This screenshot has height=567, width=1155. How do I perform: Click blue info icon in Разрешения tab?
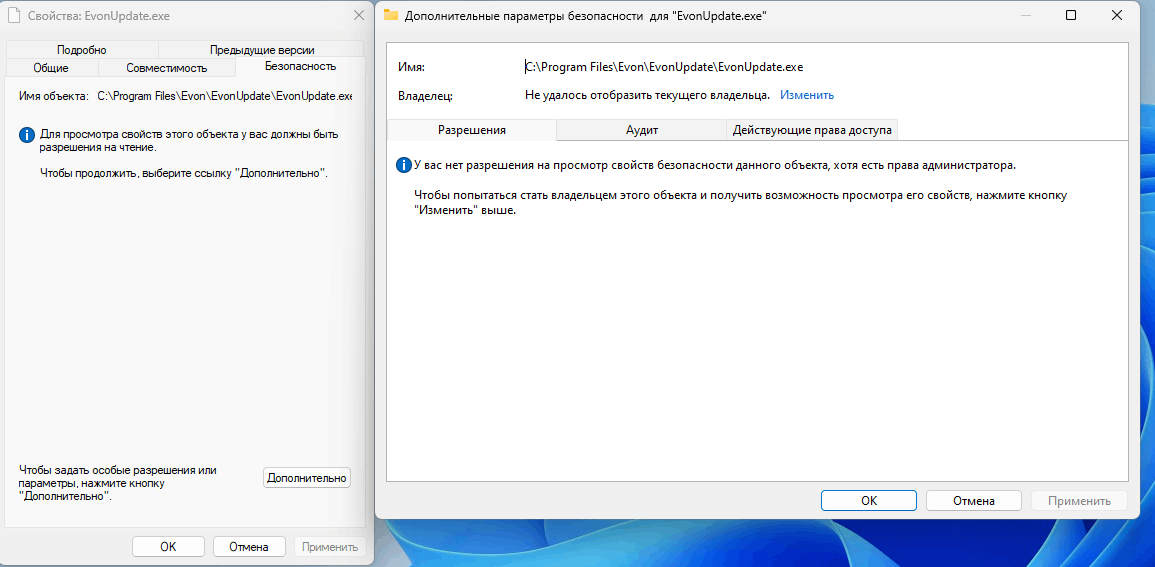[404, 165]
